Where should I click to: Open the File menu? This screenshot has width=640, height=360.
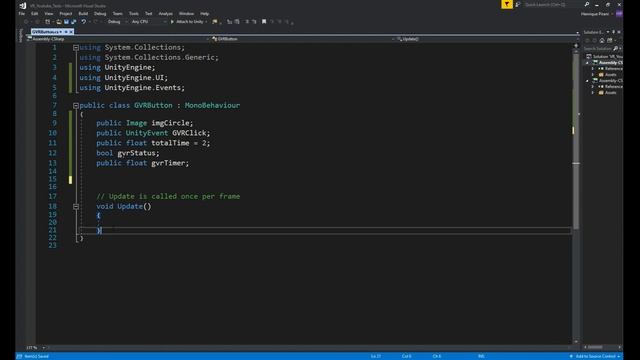[22, 13]
